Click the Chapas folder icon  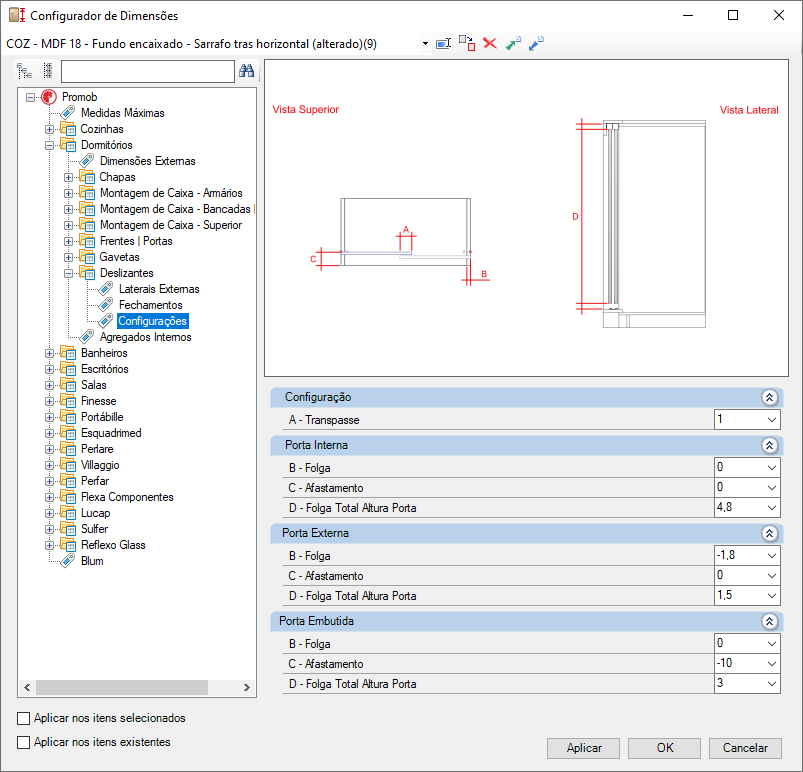click(x=87, y=177)
